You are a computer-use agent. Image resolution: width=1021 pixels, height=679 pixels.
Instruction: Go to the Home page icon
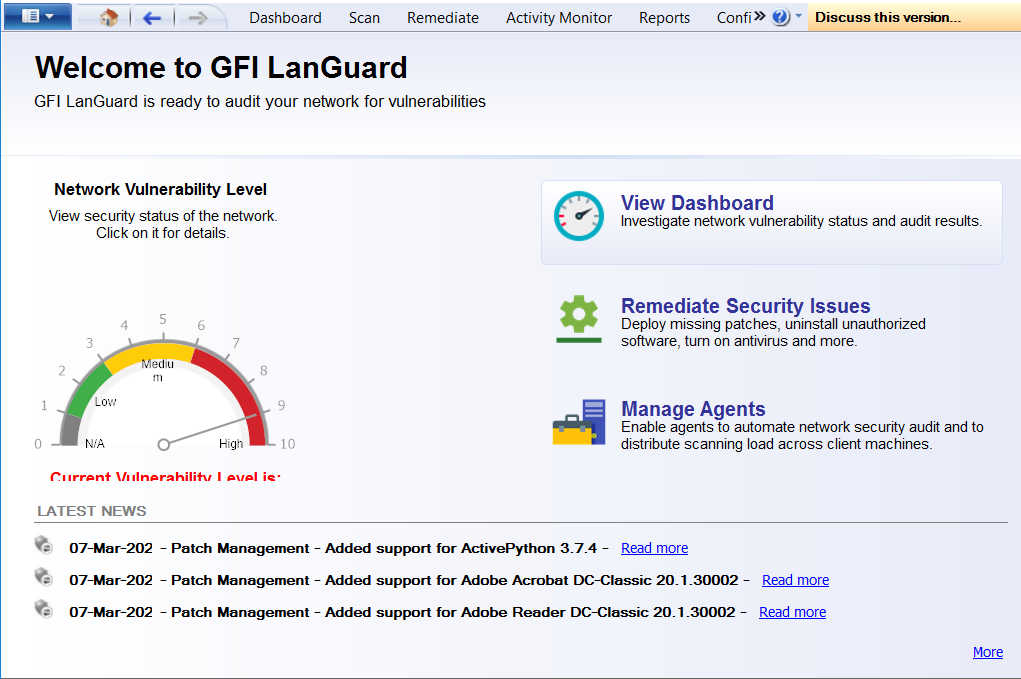tap(108, 18)
